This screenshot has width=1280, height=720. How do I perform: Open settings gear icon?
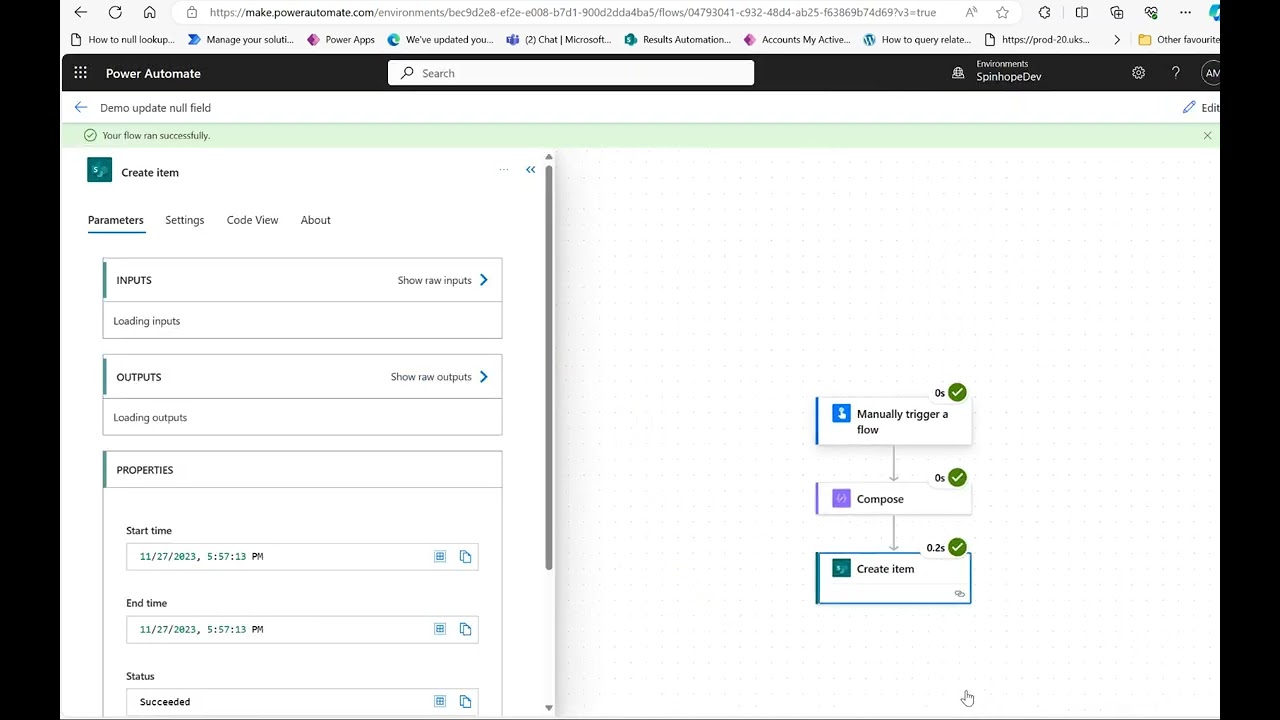click(1138, 73)
